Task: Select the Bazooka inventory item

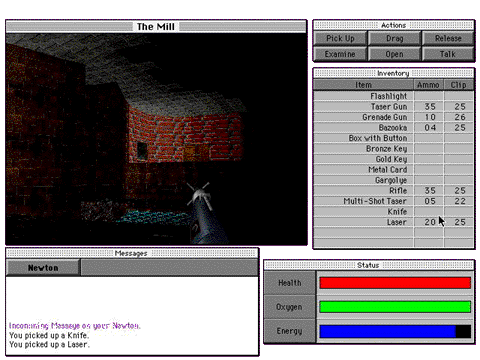Action: tap(394, 128)
